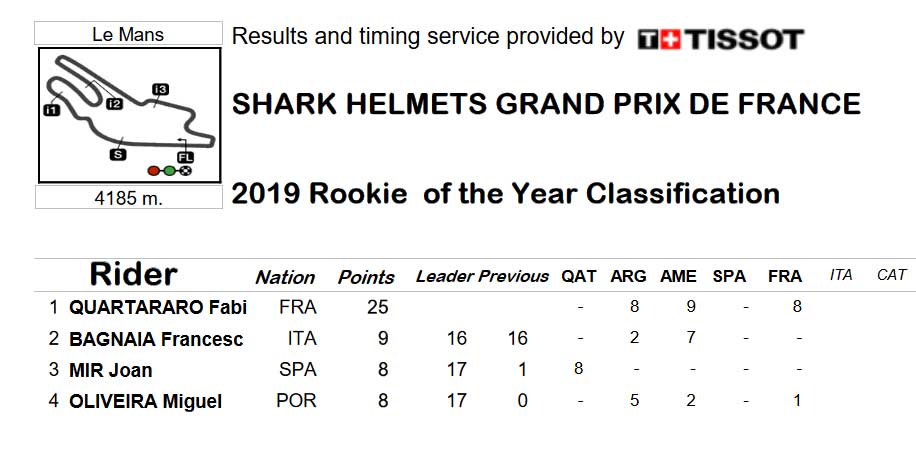Click the Tissot logo
The image size is (916, 470).
[x=721, y=39]
